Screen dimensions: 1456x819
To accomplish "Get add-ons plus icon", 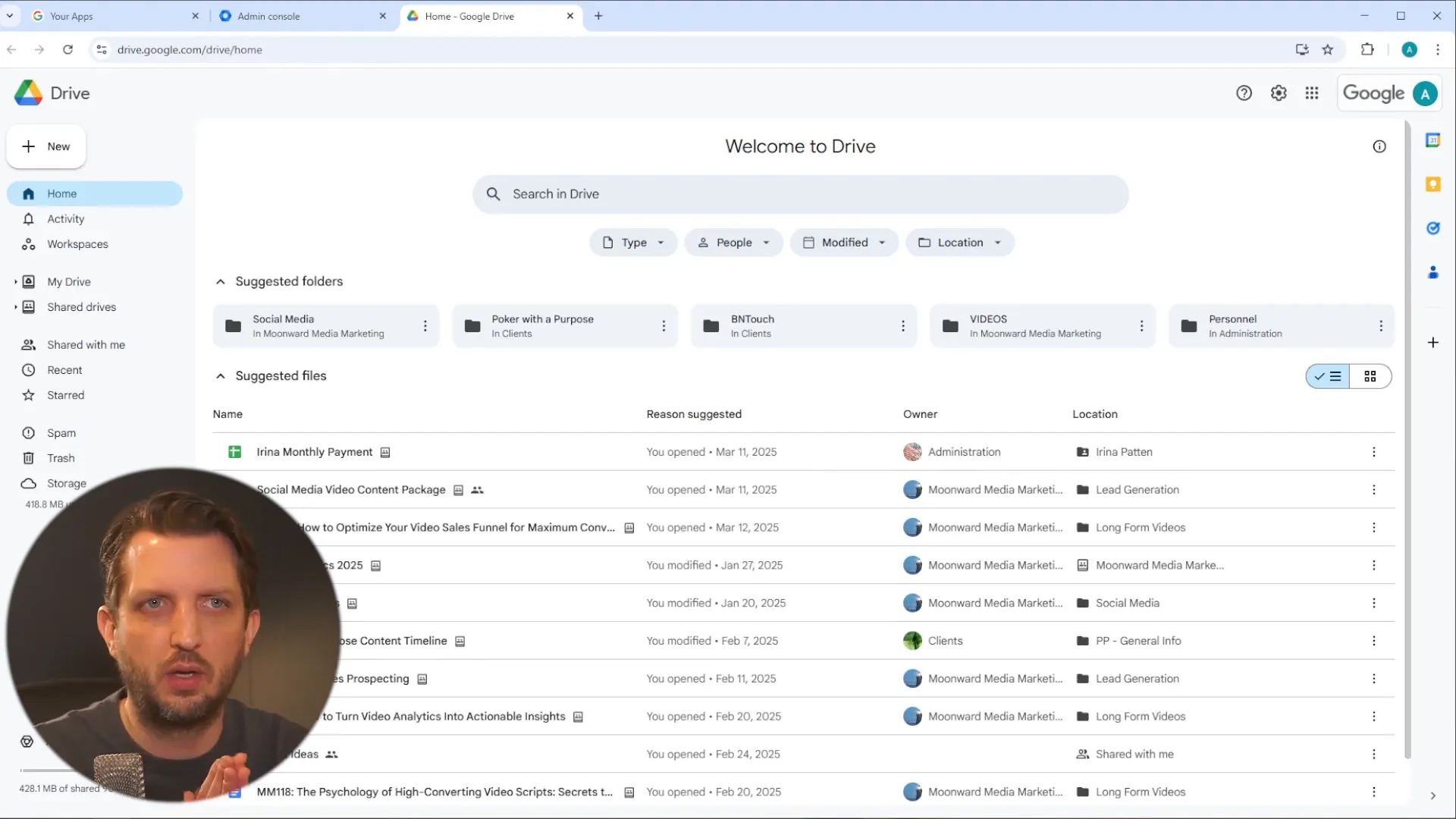I will coord(1432,343).
